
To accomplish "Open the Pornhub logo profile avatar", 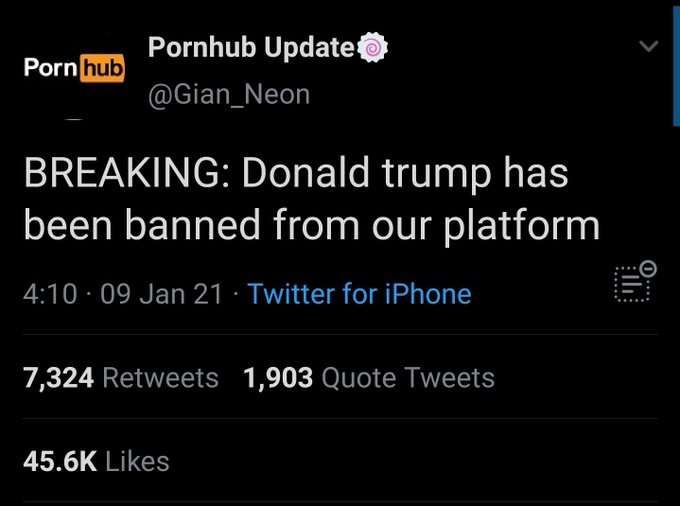I will (74, 68).
